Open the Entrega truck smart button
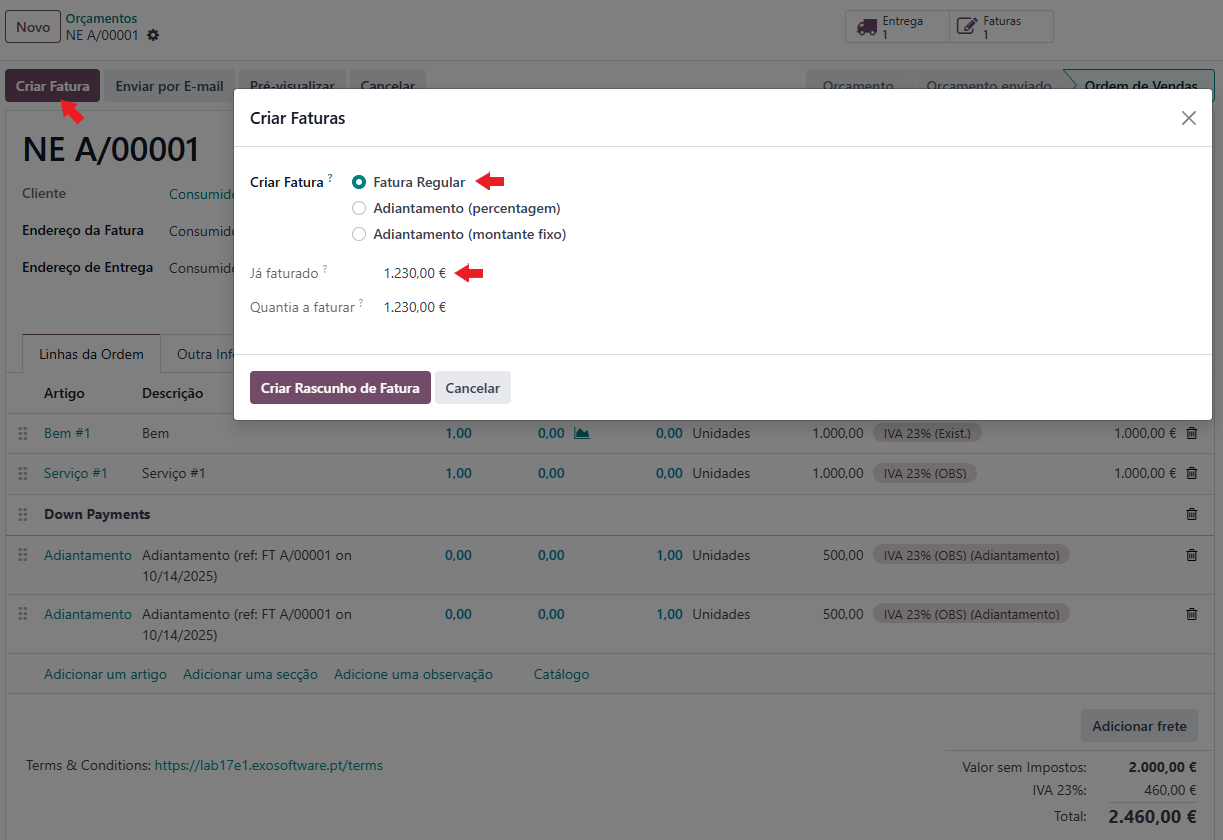The height and width of the screenshot is (840, 1223). 897,27
